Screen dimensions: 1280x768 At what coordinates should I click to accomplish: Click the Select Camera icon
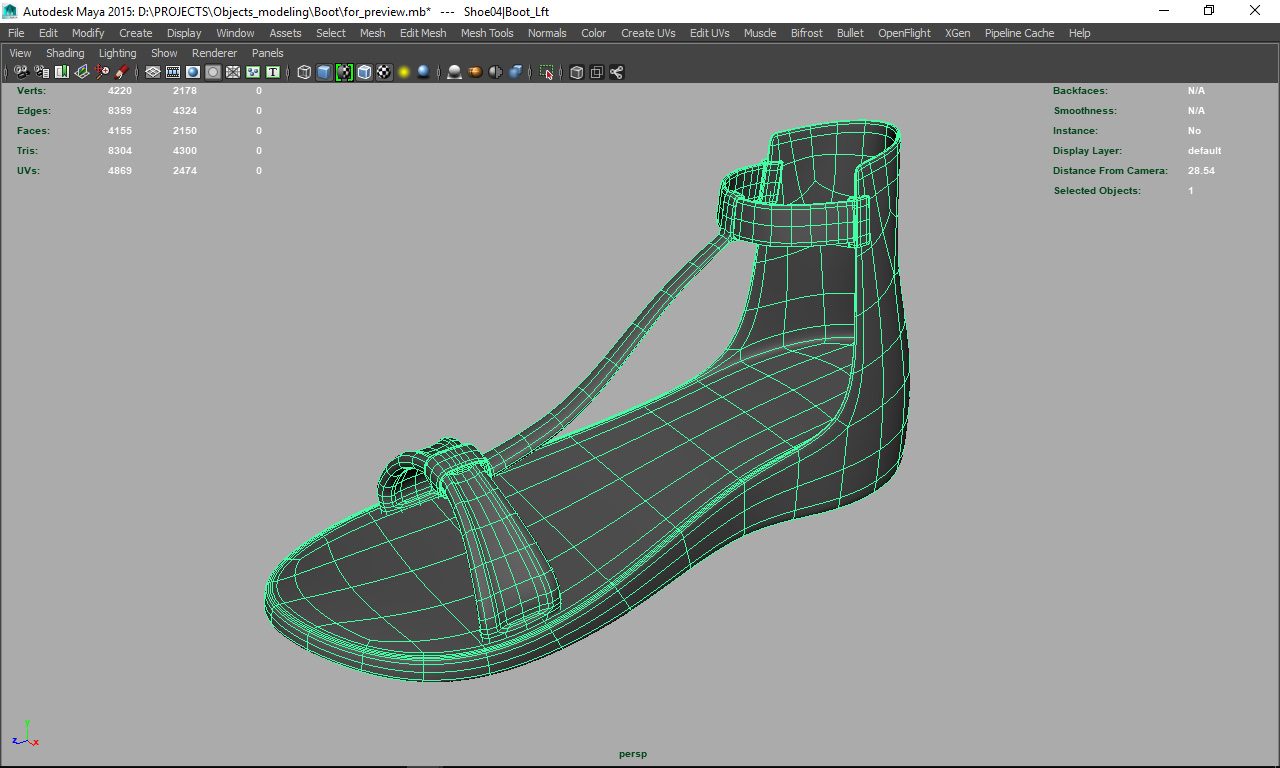(21, 72)
